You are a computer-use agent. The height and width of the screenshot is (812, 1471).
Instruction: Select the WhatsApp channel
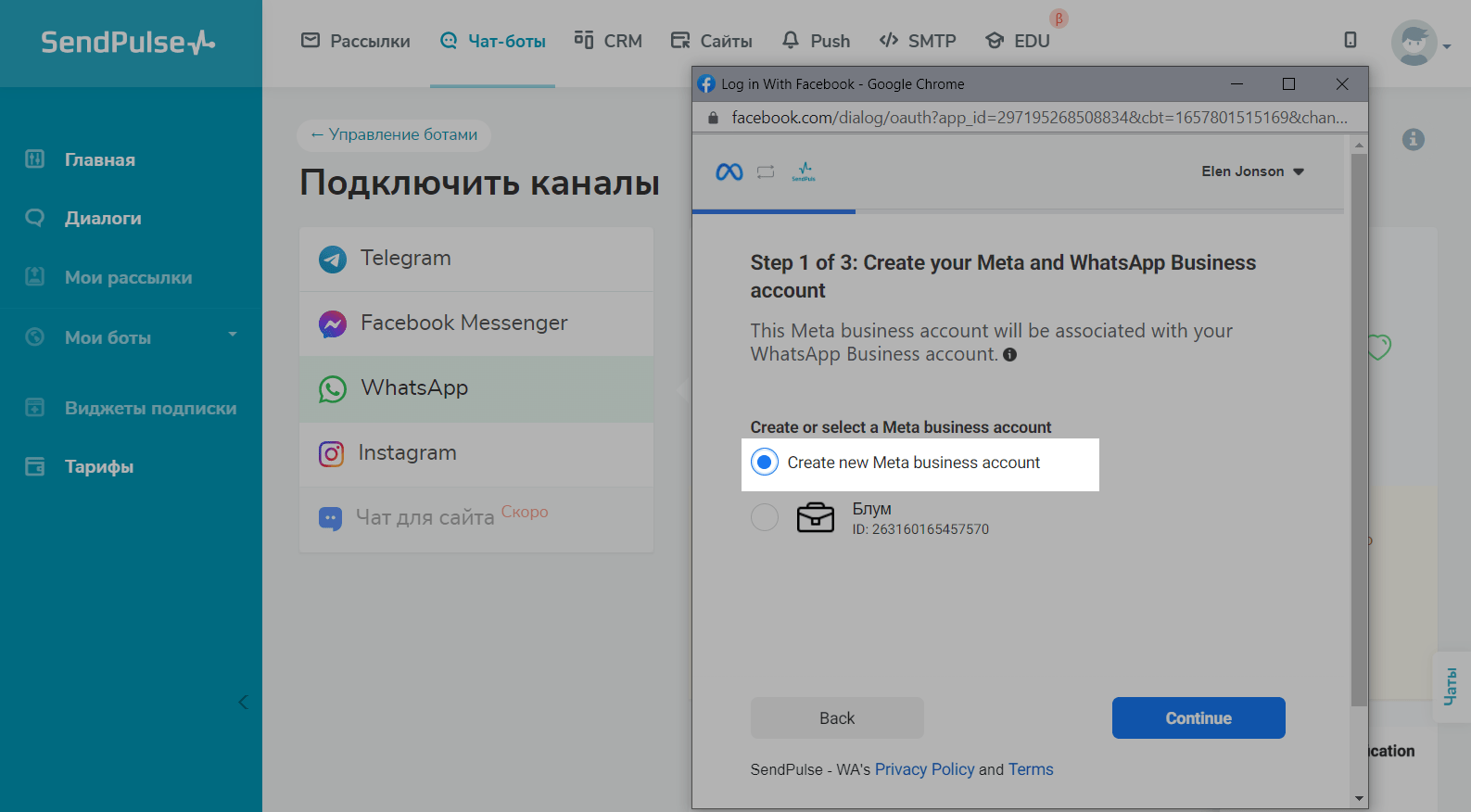tap(476, 388)
